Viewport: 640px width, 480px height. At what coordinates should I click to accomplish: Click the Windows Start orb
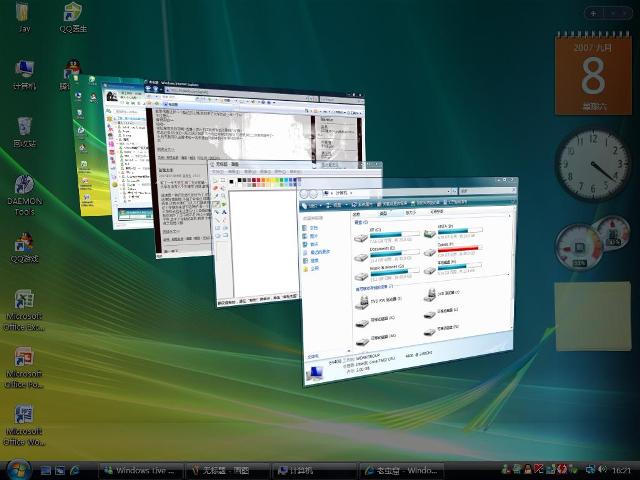(17, 469)
